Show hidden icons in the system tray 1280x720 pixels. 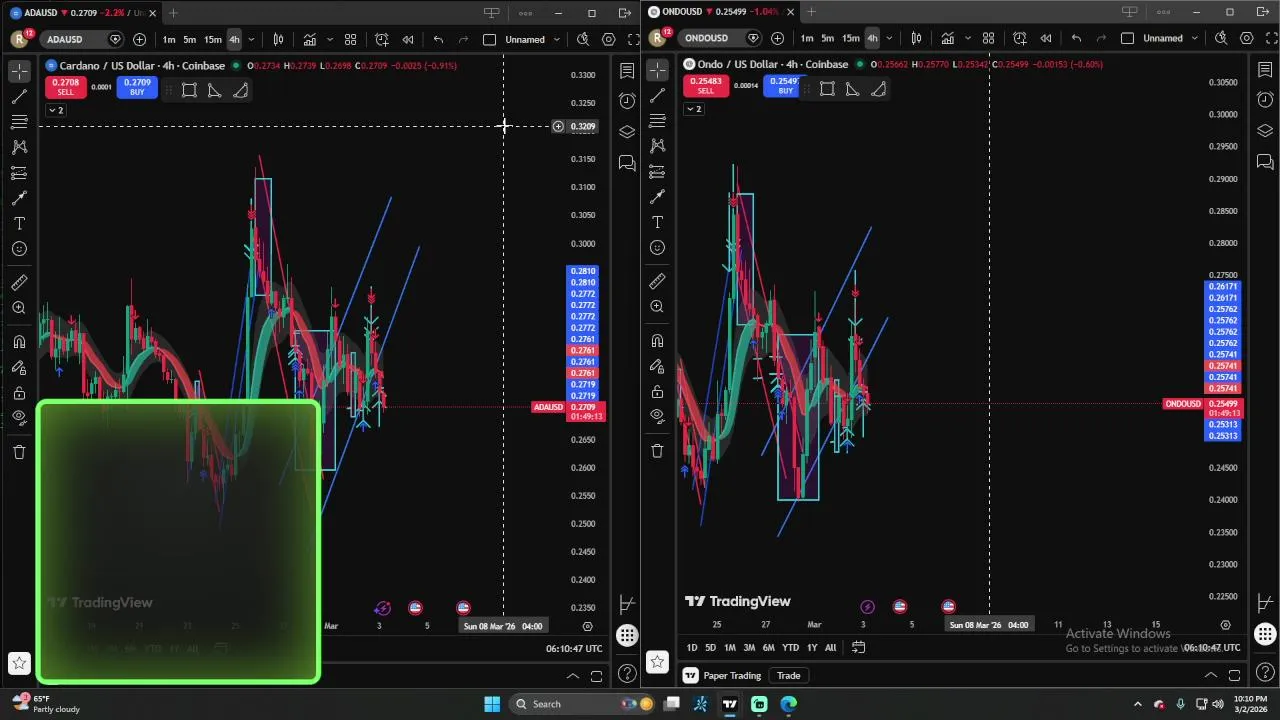point(1137,704)
